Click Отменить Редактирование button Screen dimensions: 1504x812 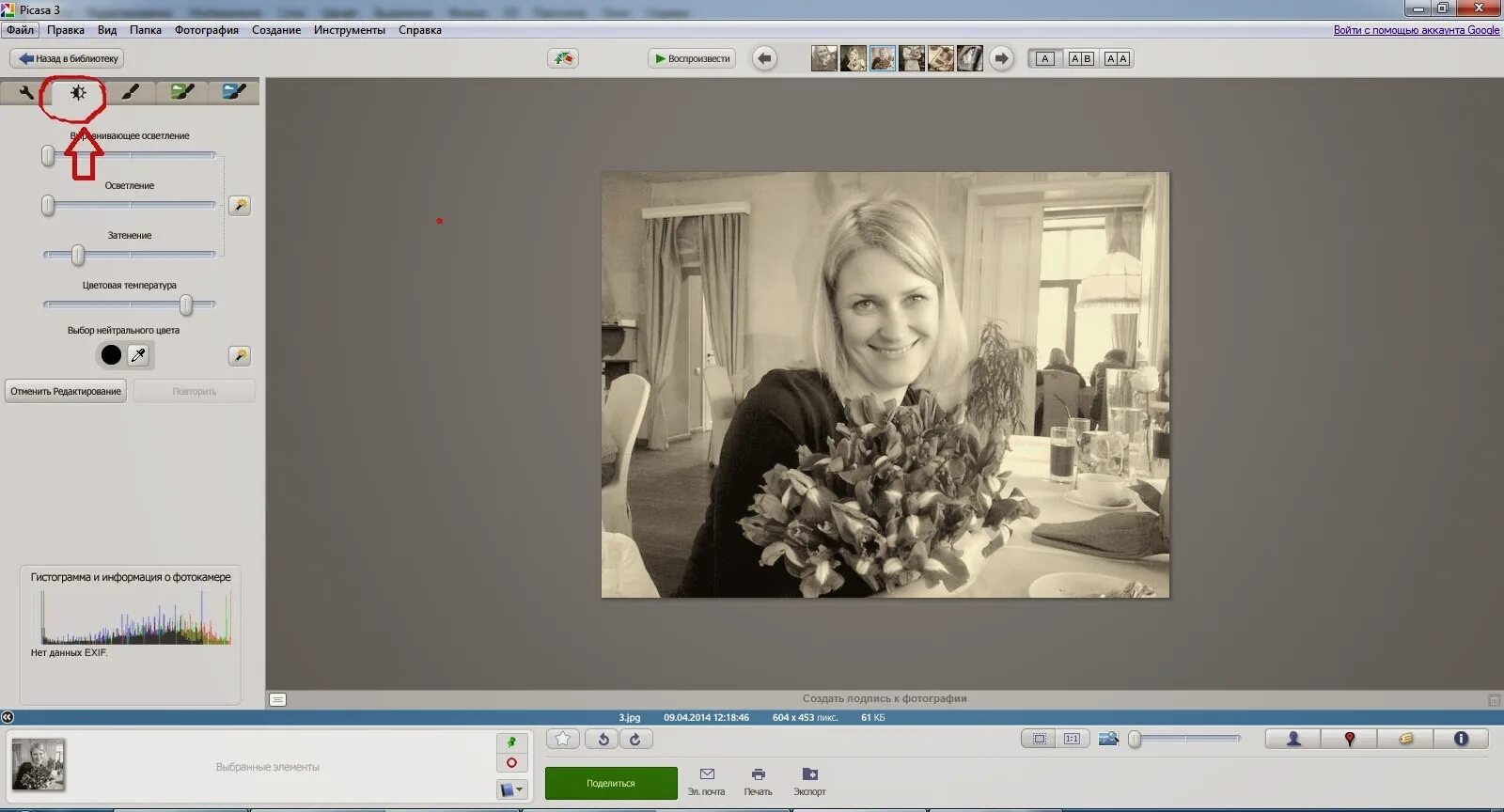point(66,391)
